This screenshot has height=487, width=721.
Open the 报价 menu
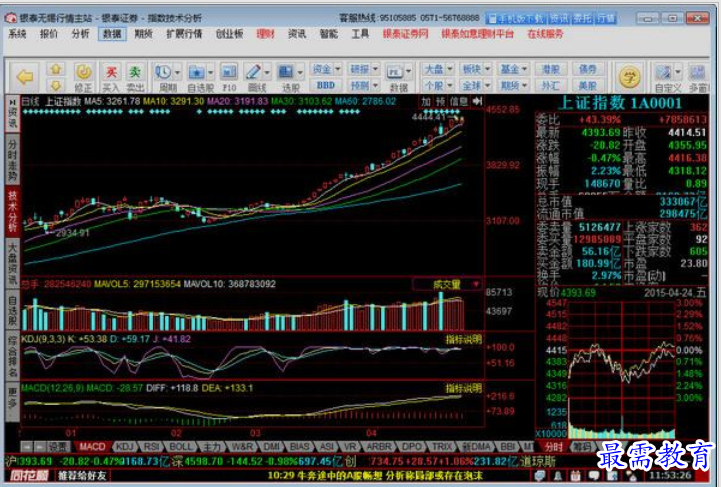pyautogui.click(x=49, y=34)
